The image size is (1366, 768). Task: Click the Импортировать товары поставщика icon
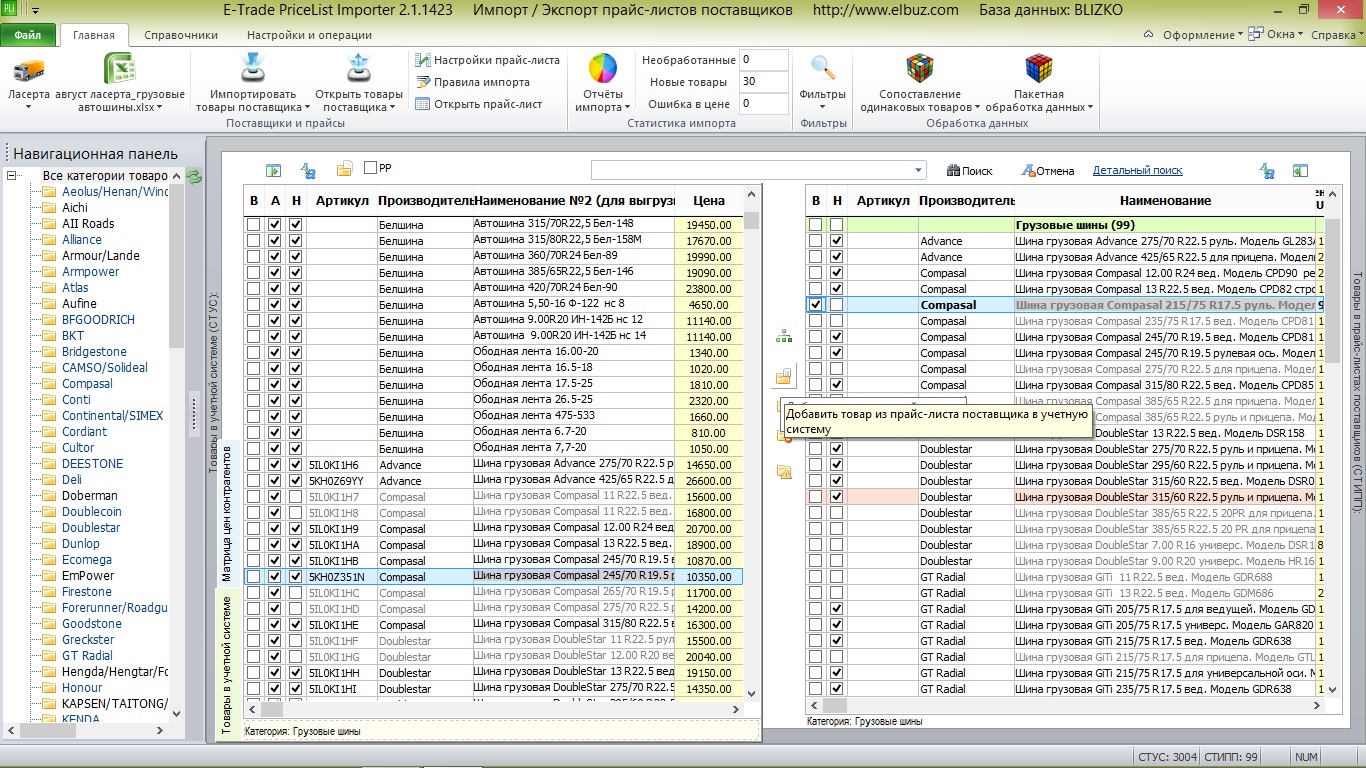click(x=252, y=68)
